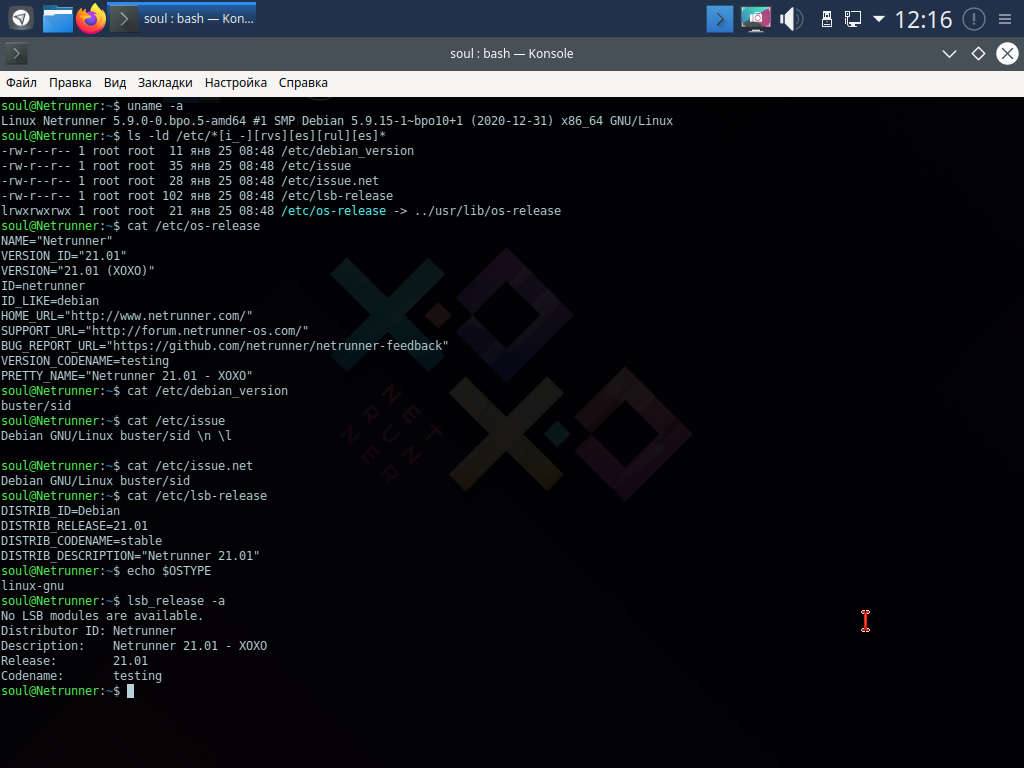Image resolution: width=1024 pixels, height=768 pixels.
Task: Click the "Codename: testing" line
Action: click(82, 677)
